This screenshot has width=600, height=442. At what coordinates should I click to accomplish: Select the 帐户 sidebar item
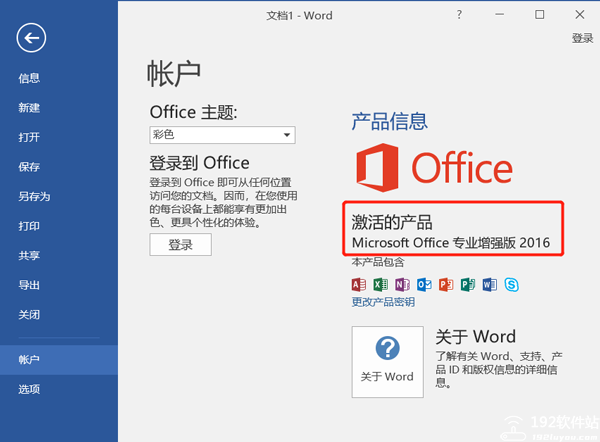[59, 360]
